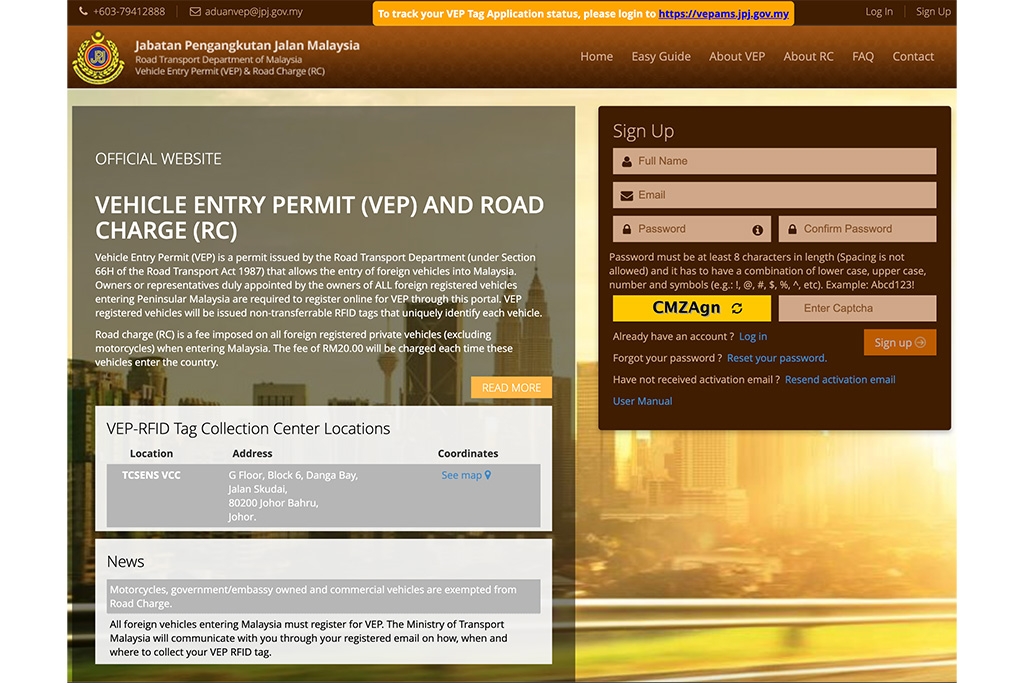This screenshot has width=1024, height=683.
Task: Click the Address column header
Action: (252, 453)
